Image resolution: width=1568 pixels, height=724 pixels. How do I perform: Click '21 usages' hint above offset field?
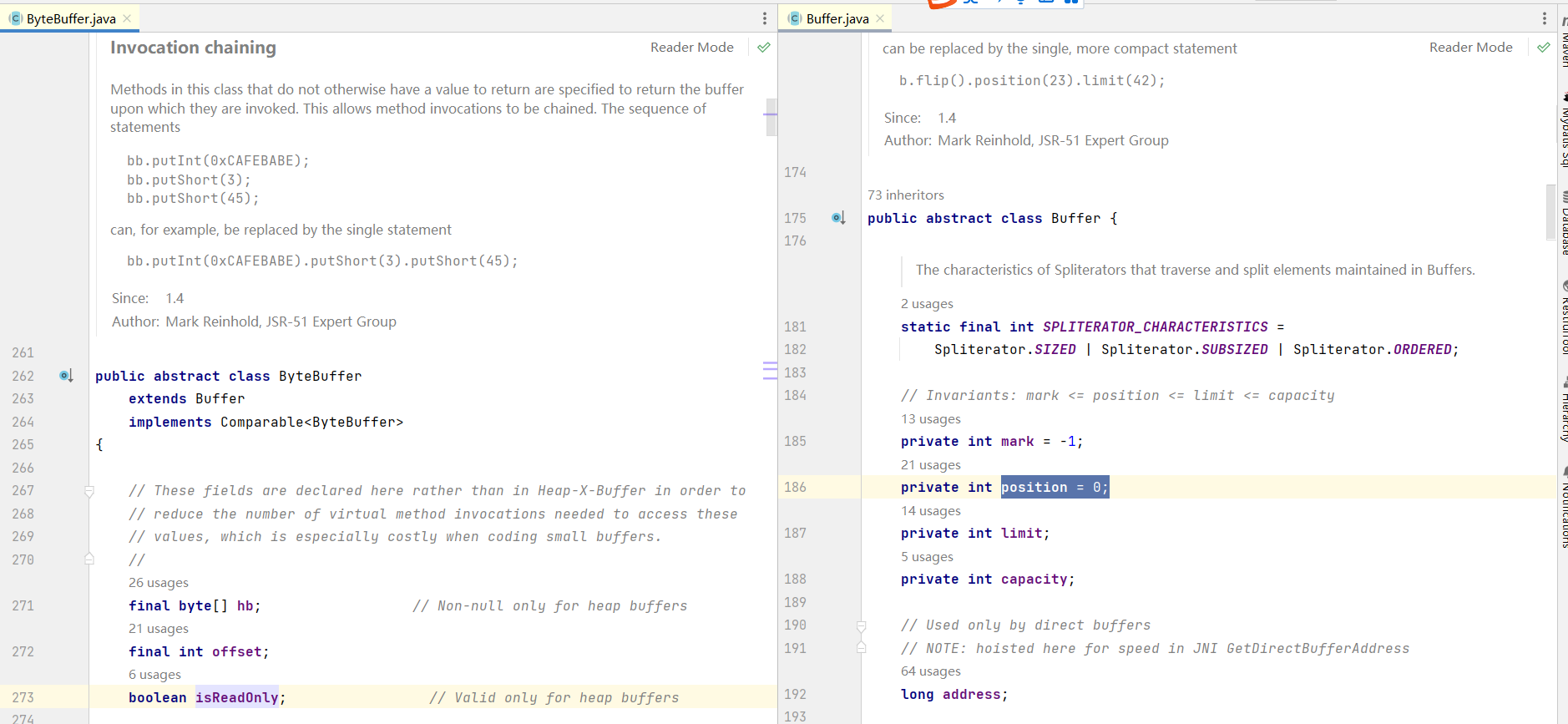159,629
